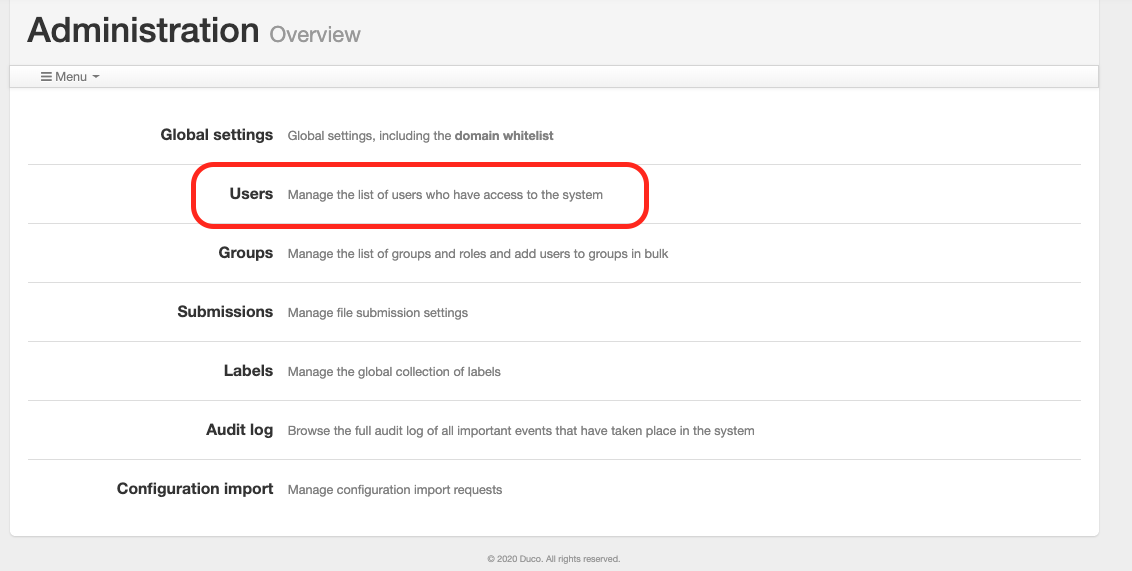Open the Menu dropdown
The height and width of the screenshot is (571, 1132).
click(x=70, y=77)
